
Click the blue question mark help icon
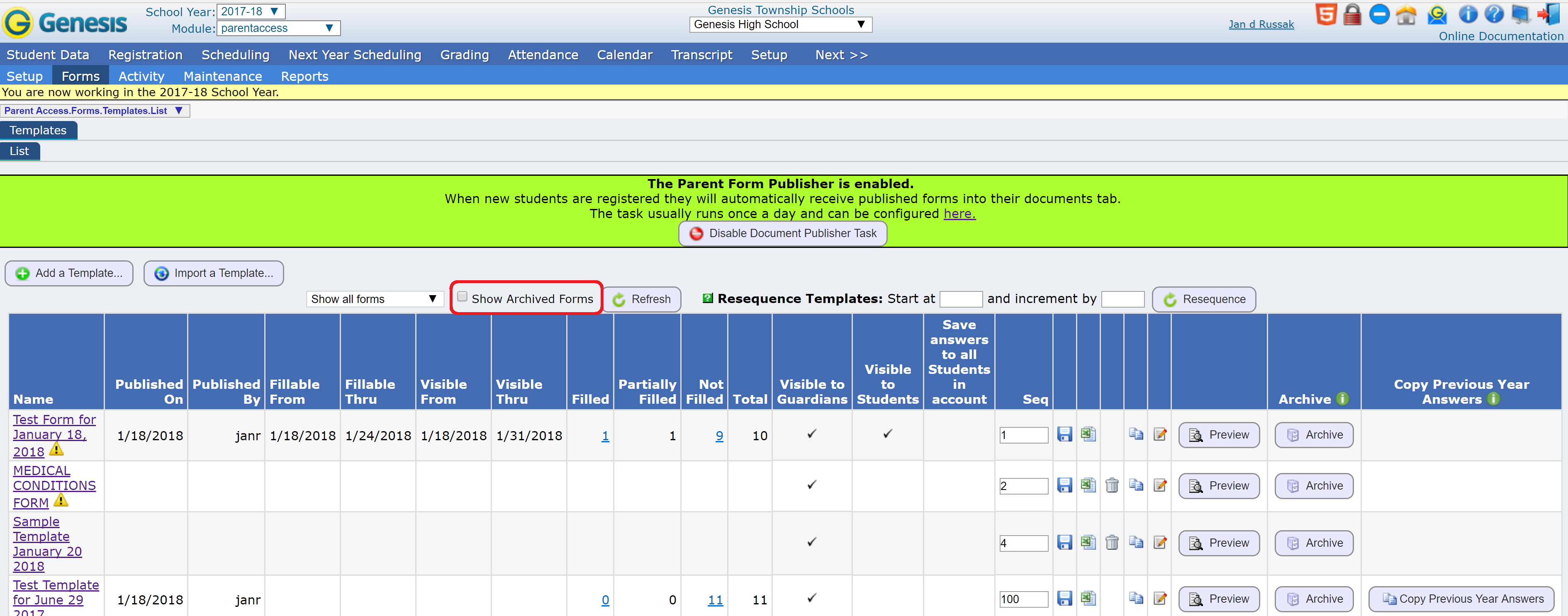tap(1493, 15)
